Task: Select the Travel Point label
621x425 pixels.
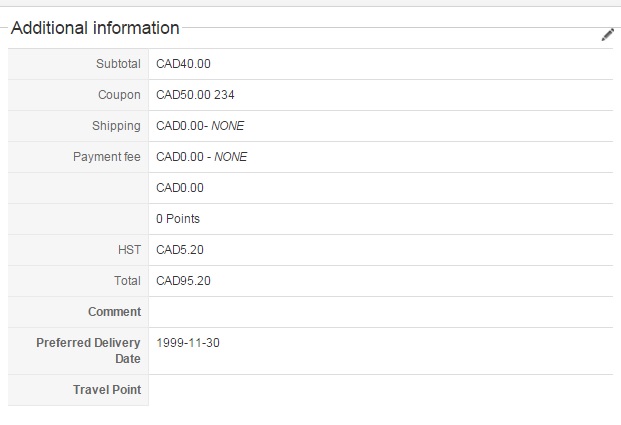Action: tap(107, 390)
